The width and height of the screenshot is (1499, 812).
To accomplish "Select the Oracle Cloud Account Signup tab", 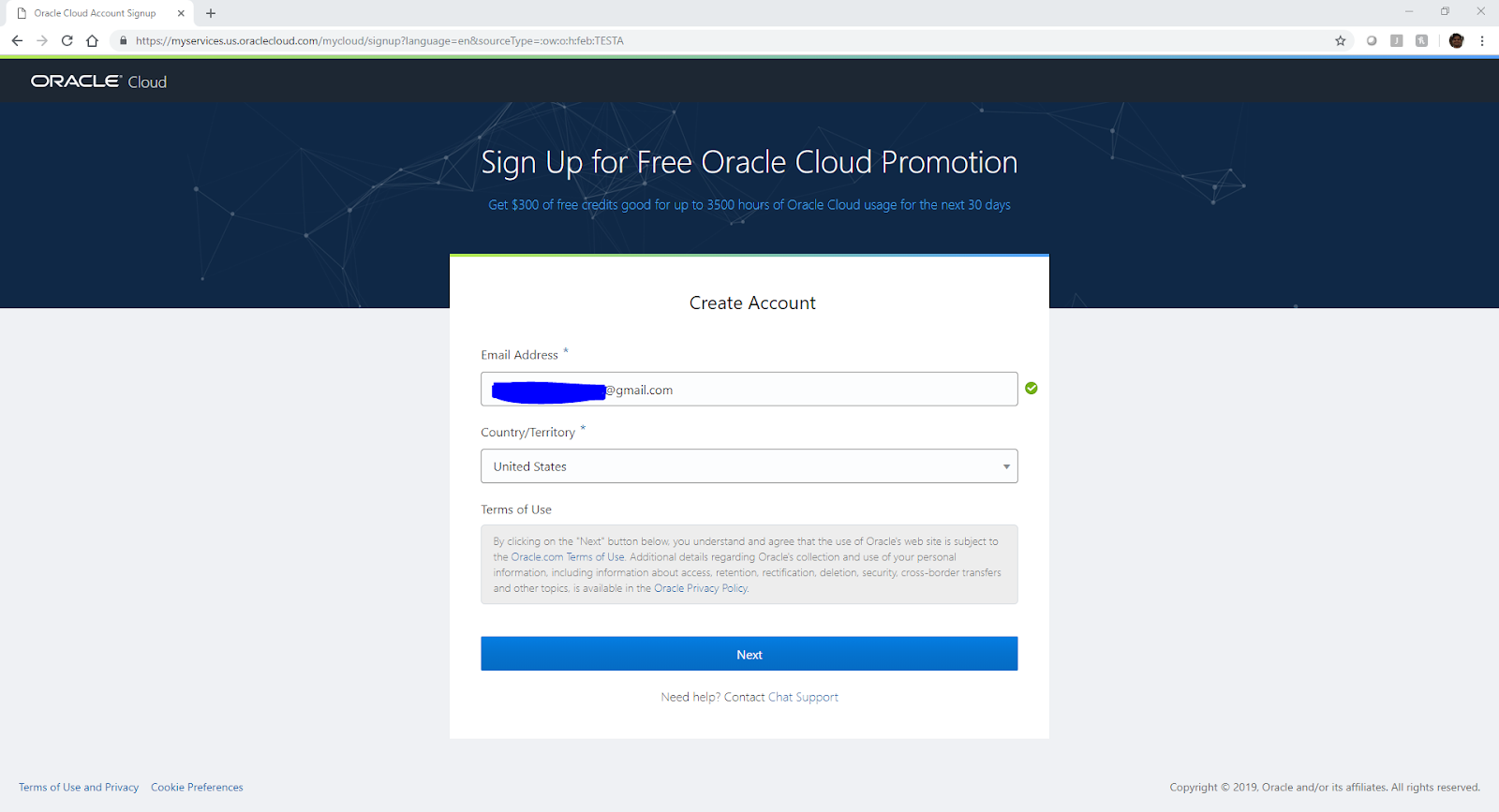I will 95,13.
